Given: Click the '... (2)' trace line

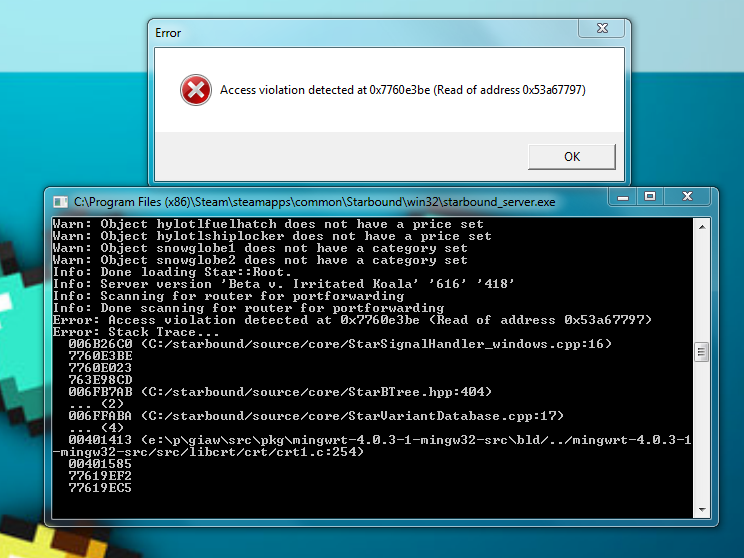Looking at the screenshot, I should pyautogui.click(x=96, y=404).
